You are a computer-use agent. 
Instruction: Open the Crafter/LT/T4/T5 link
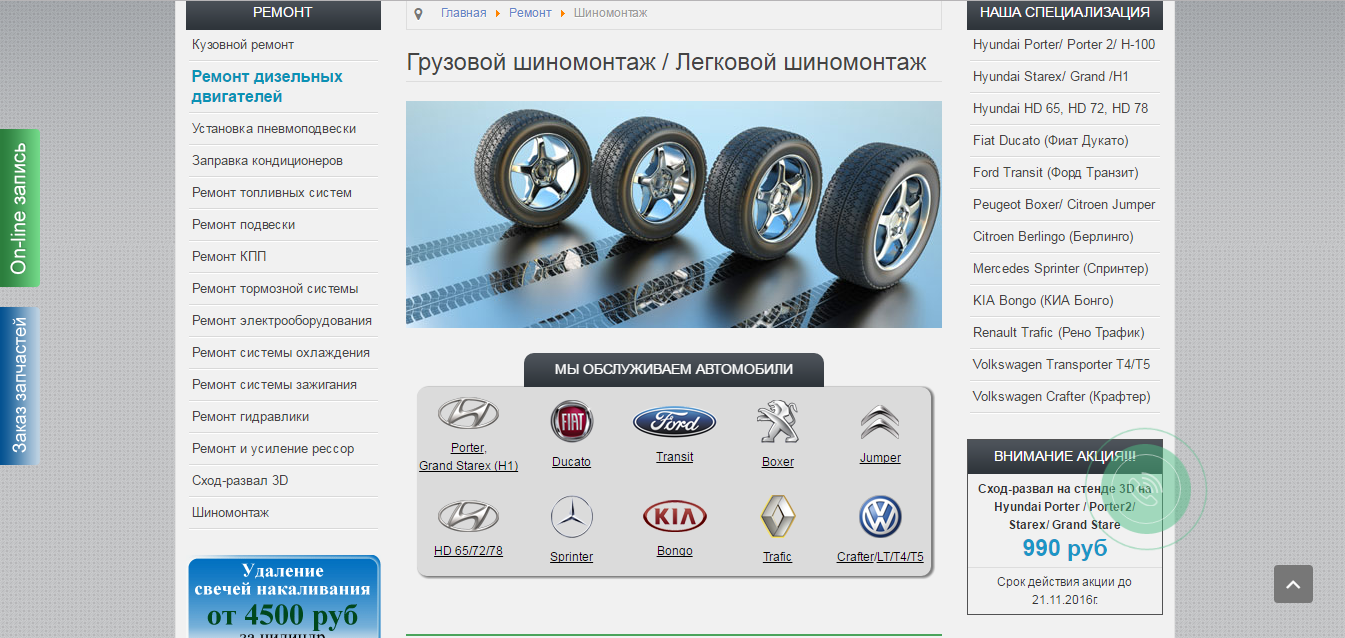pyautogui.click(x=880, y=557)
